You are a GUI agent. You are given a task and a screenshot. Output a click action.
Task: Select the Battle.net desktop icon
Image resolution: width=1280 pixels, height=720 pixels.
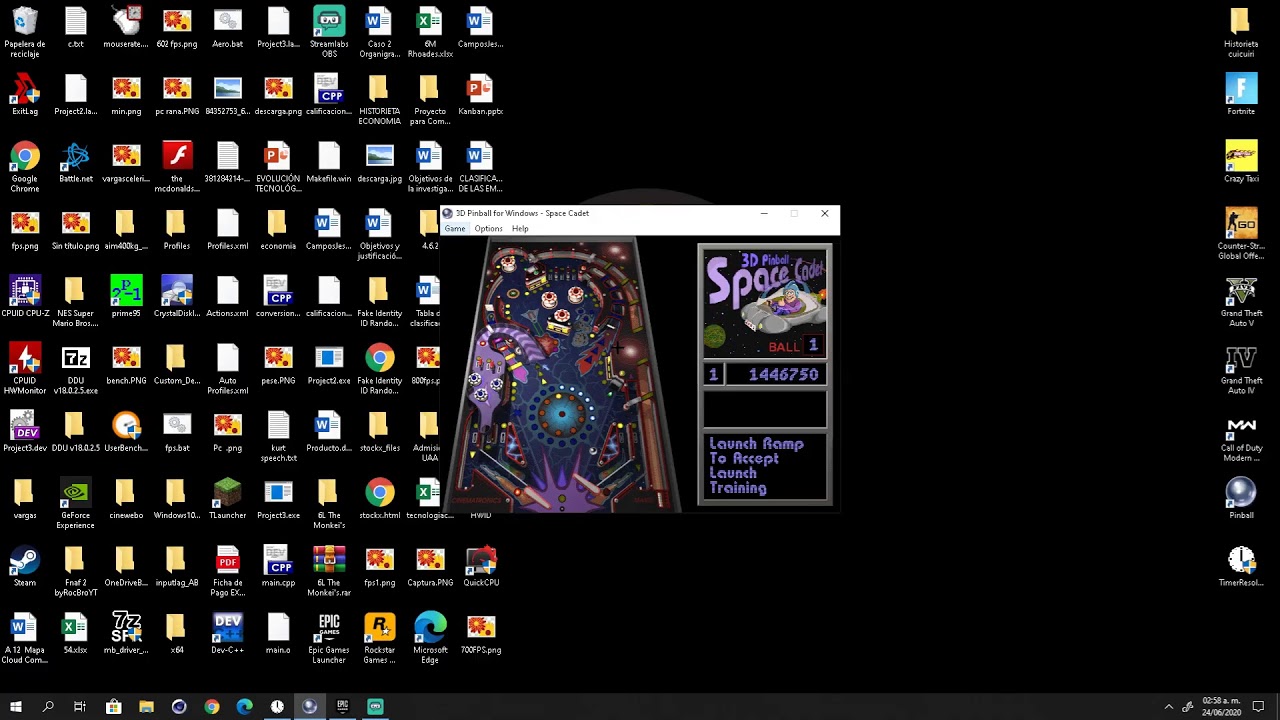click(76, 162)
